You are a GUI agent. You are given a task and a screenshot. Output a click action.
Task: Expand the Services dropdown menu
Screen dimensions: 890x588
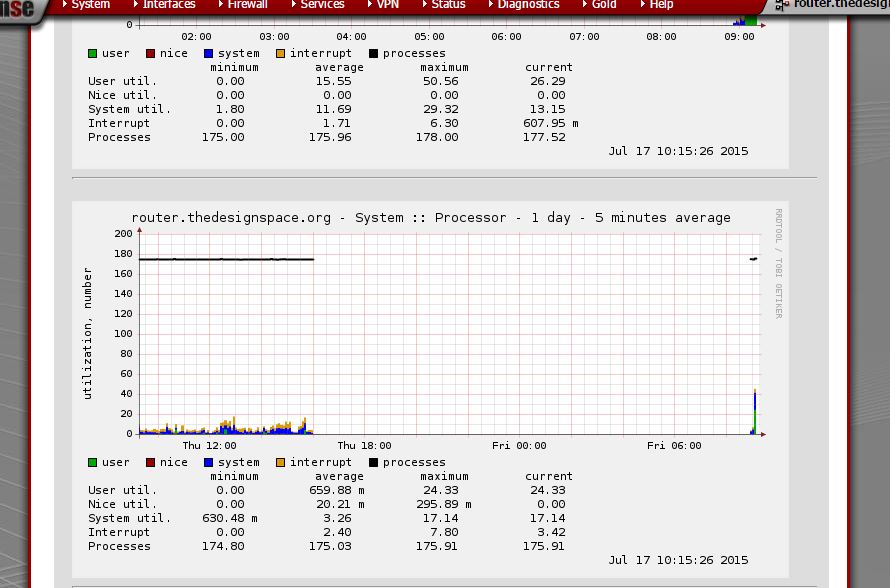coord(322,5)
